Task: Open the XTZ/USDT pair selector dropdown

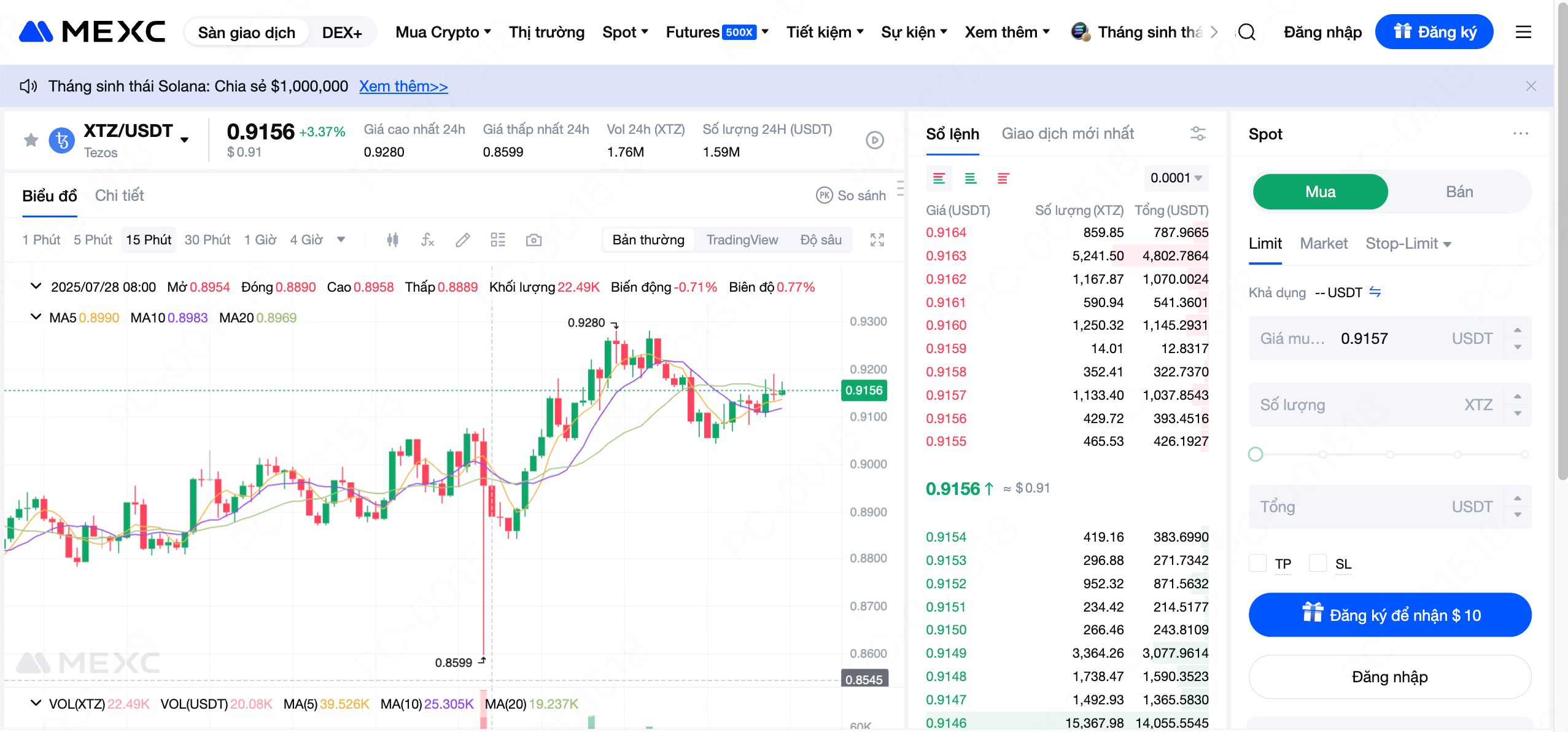Action: coord(185,140)
